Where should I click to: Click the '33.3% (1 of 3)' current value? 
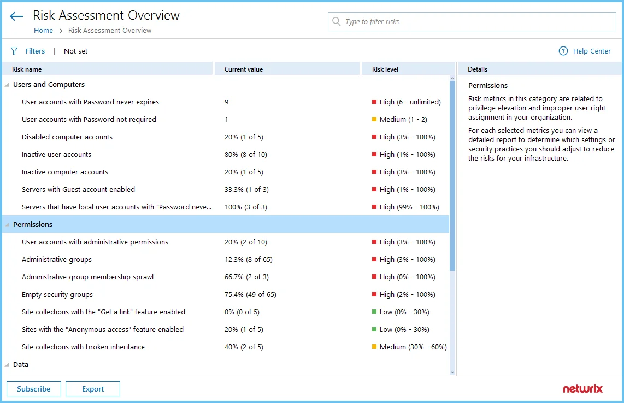(x=246, y=189)
